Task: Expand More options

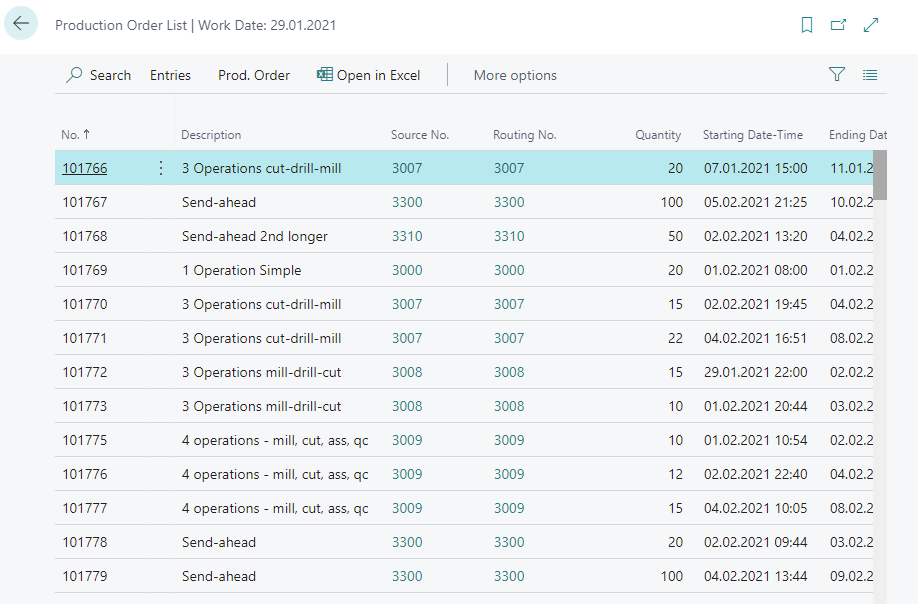Action: [515, 75]
